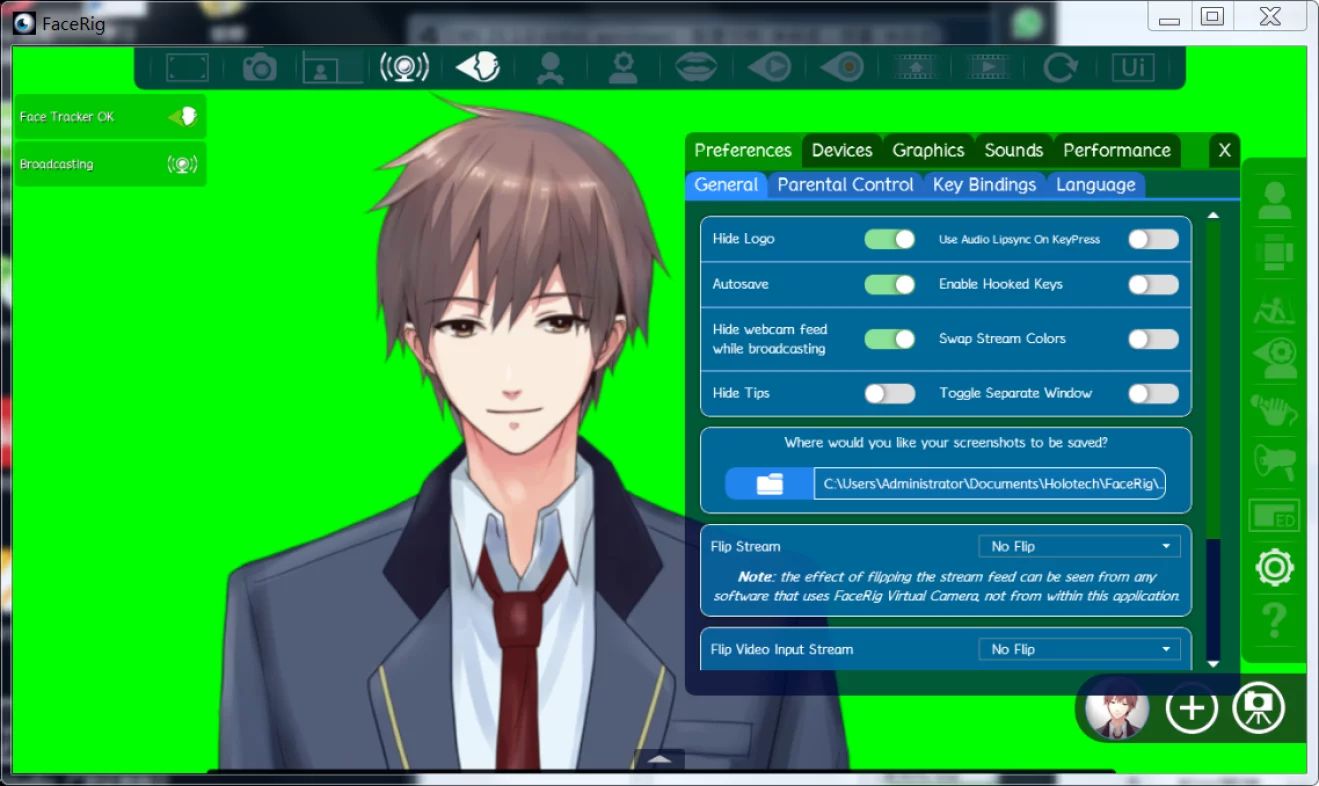The height and width of the screenshot is (786, 1319).
Task: Click the plus circle add avatar button
Action: (x=1191, y=708)
